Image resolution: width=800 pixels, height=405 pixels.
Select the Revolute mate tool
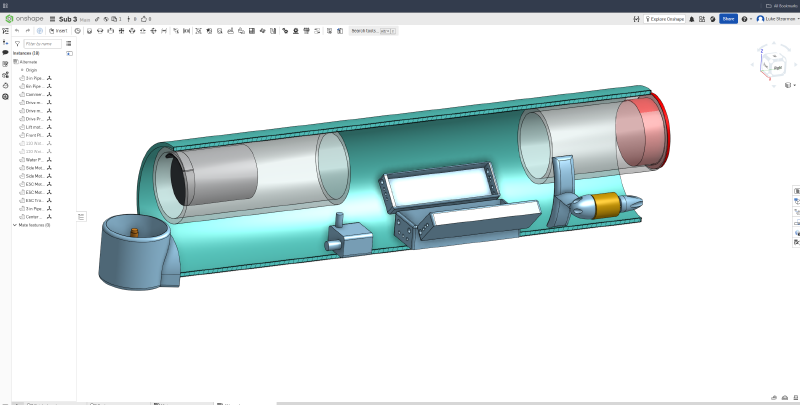[100, 31]
